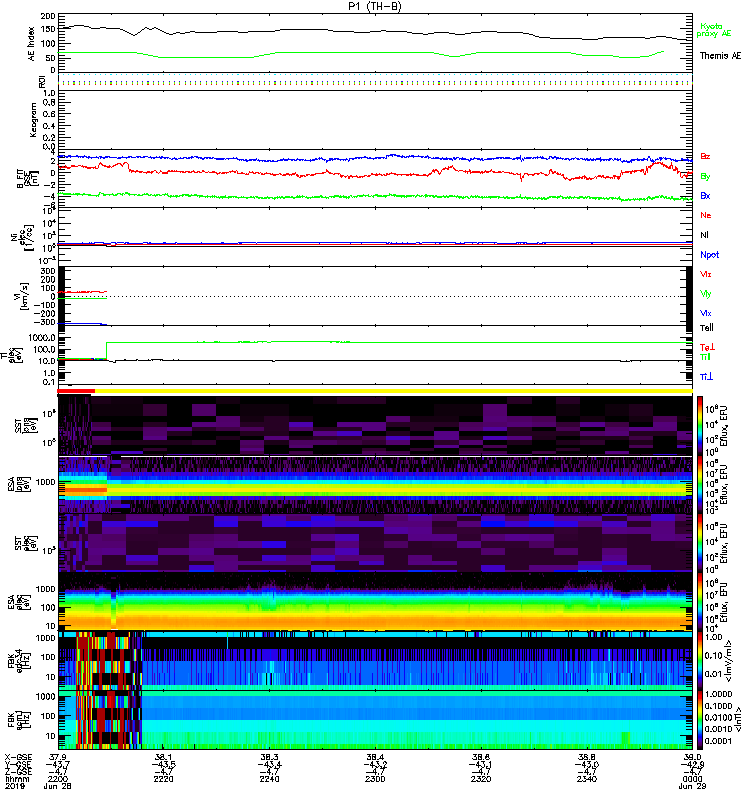Select the "2300" time tick label
Image resolution: width=750 pixels, height=800 pixels.
[x=375, y=779]
